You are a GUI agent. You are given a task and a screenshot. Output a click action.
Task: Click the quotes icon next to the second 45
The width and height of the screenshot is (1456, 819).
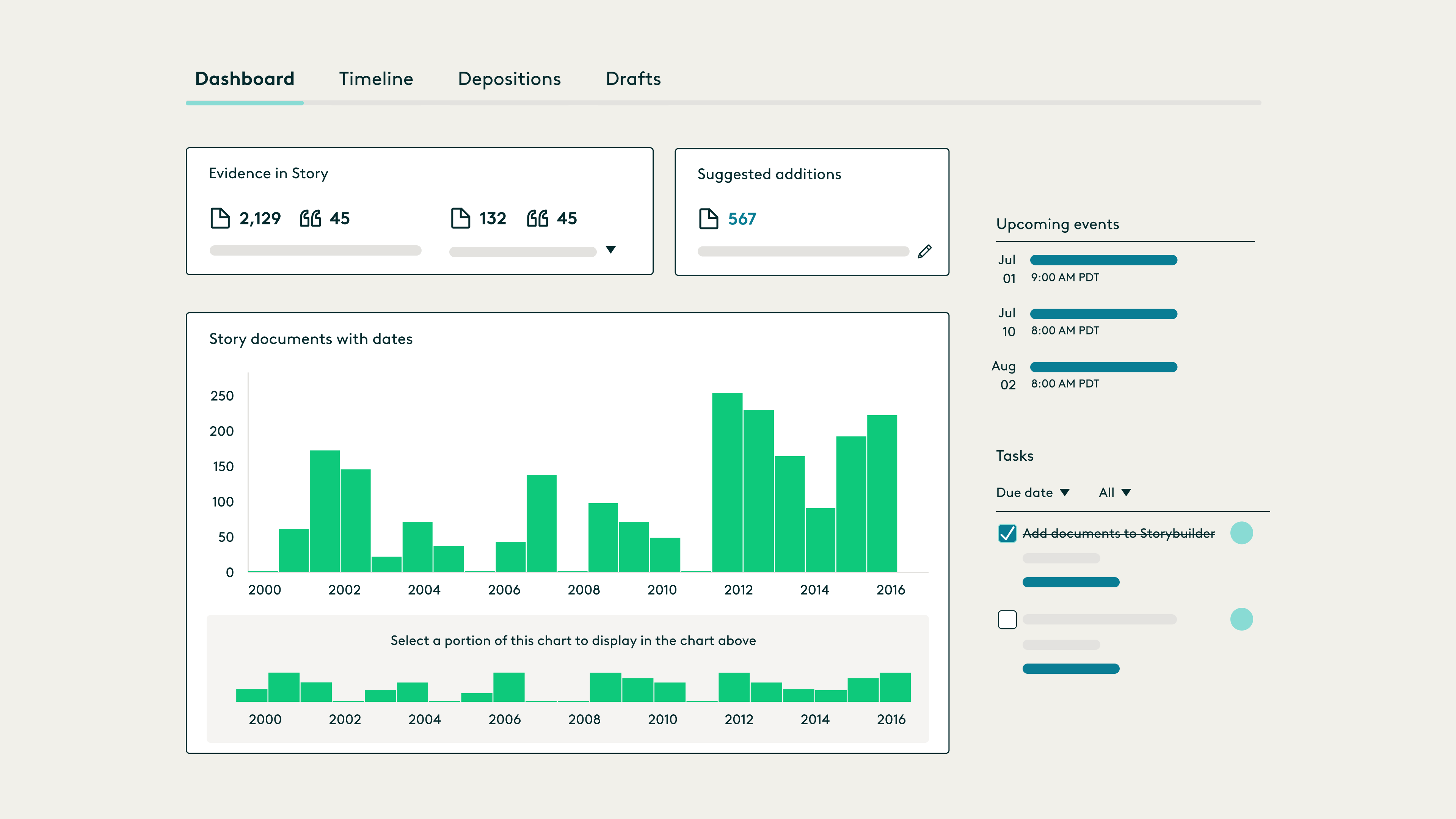pyautogui.click(x=537, y=218)
